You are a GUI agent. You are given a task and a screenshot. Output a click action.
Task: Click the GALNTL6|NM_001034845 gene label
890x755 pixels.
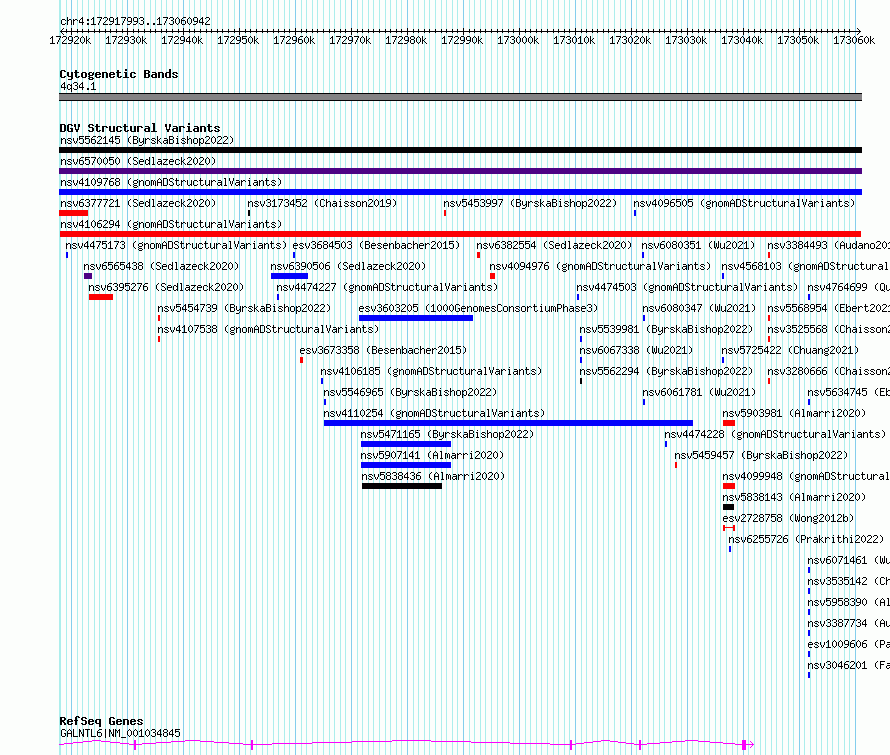pos(120,733)
